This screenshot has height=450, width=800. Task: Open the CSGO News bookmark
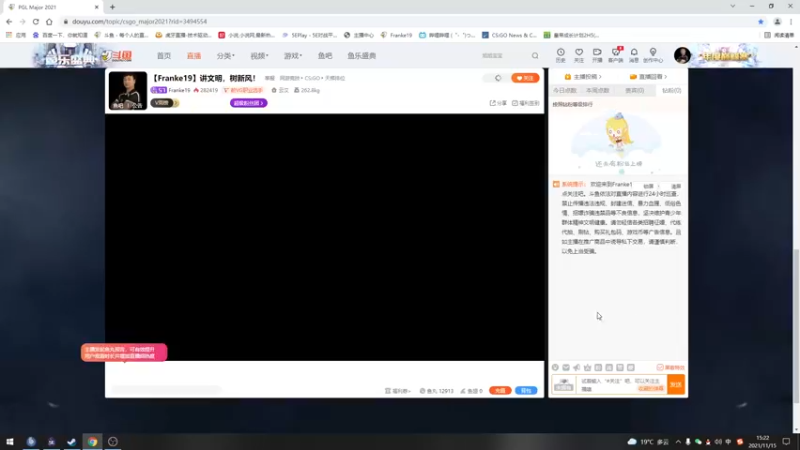[x=509, y=35]
